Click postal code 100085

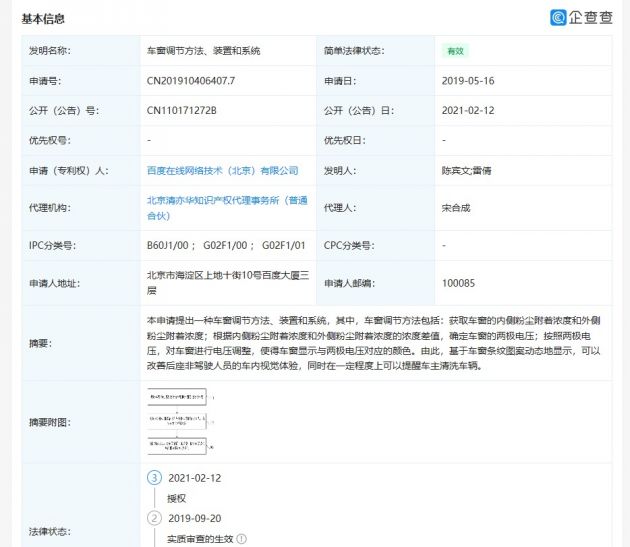click(x=458, y=283)
